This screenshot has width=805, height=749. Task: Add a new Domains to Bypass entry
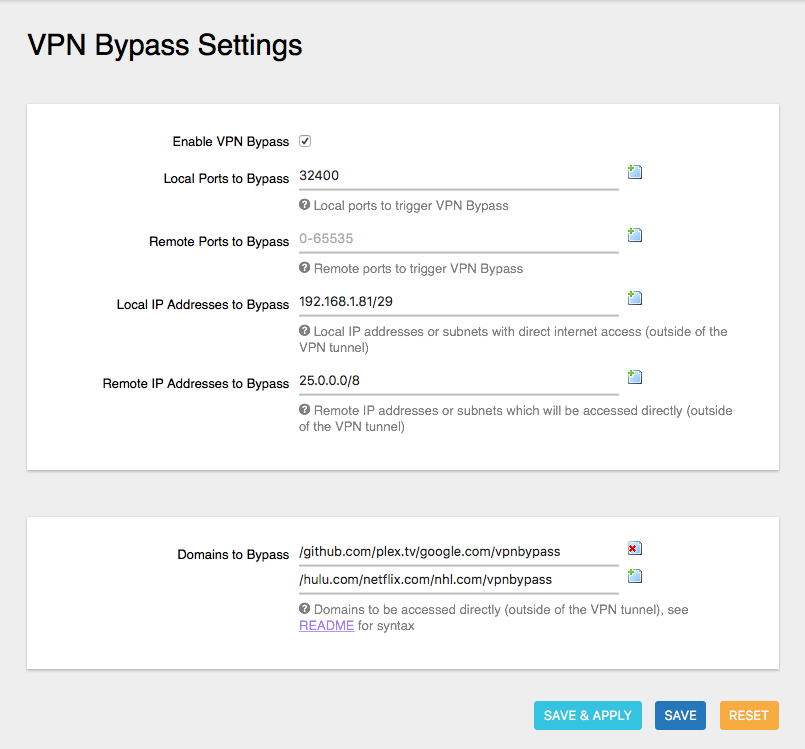click(x=634, y=576)
